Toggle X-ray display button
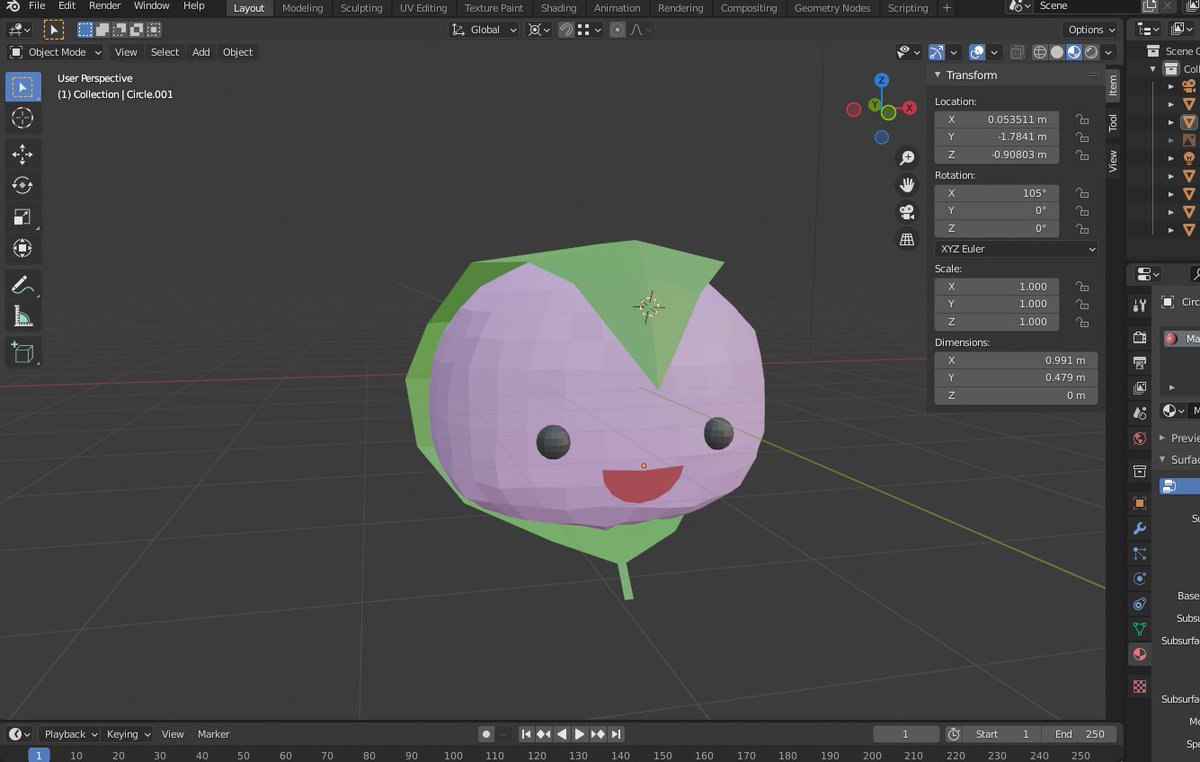This screenshot has width=1200, height=762. pos(1017,52)
